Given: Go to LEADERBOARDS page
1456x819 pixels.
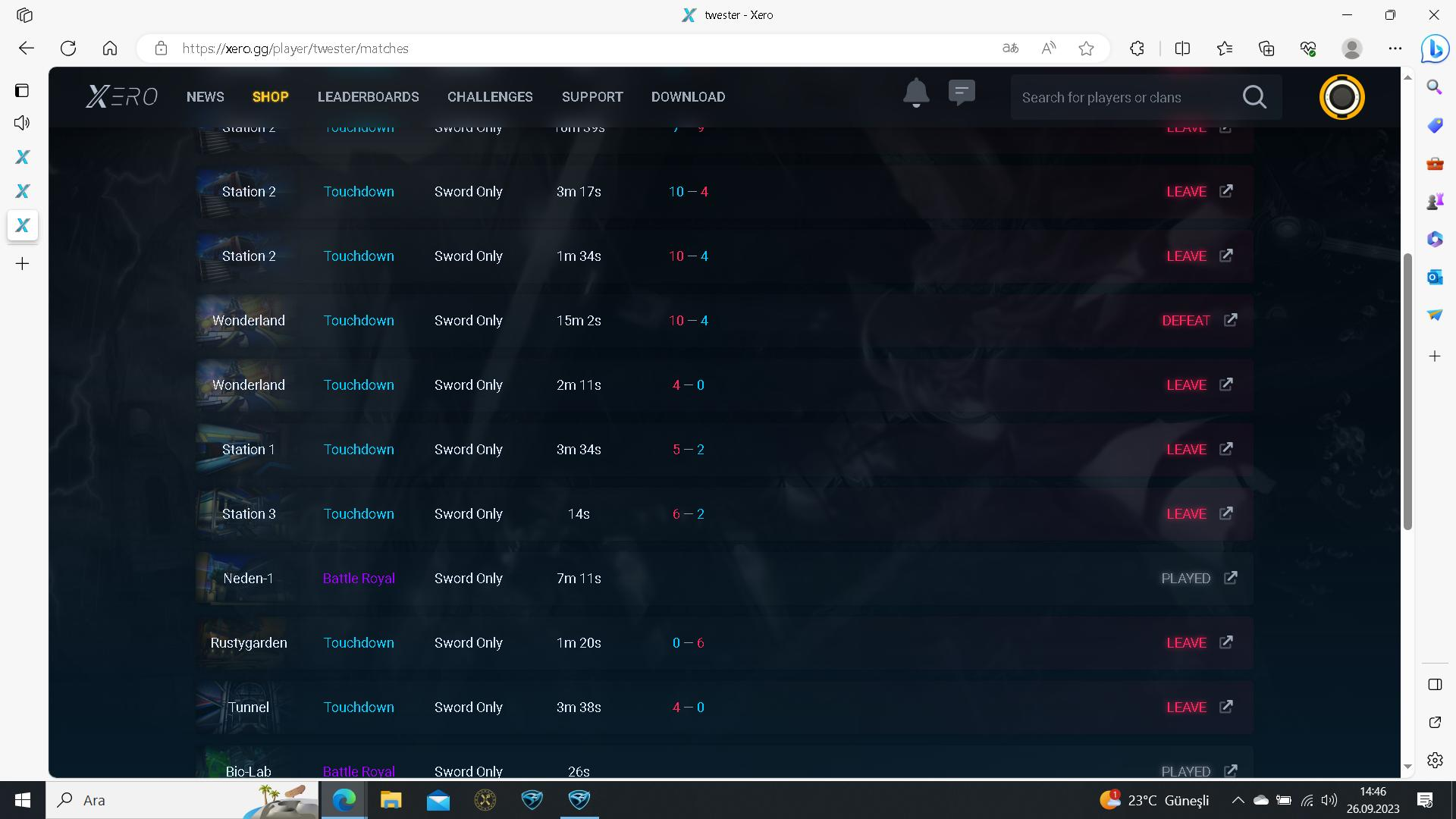Looking at the screenshot, I should tap(368, 97).
